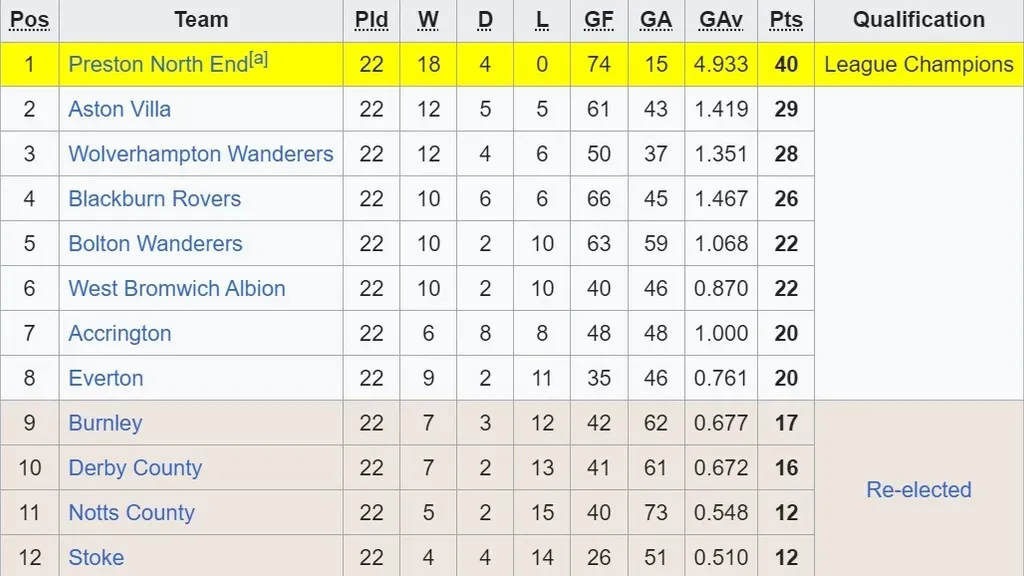Click the GF column header

(x=599, y=20)
